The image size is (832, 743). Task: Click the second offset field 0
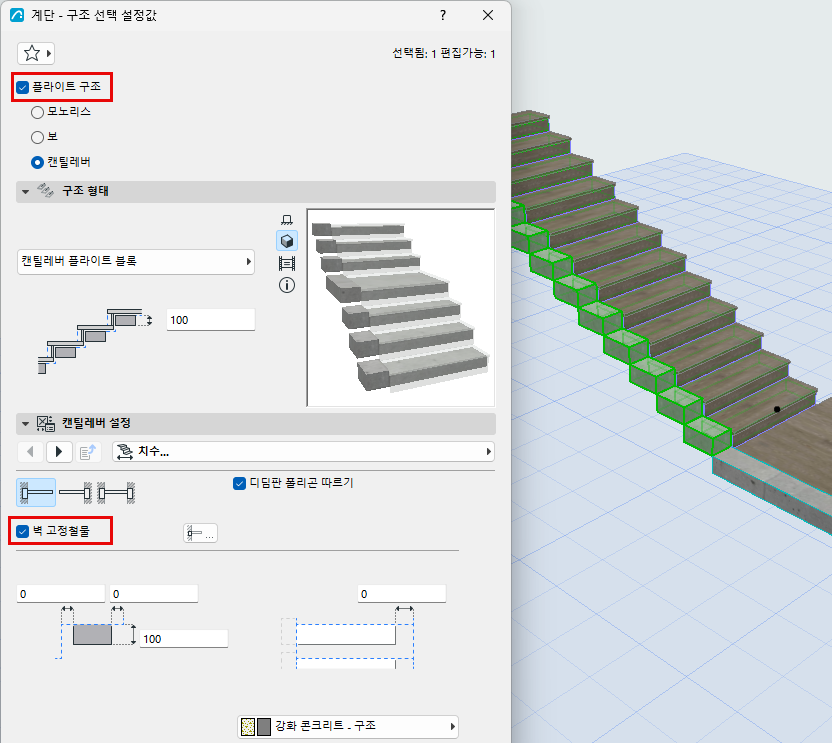(x=154, y=594)
